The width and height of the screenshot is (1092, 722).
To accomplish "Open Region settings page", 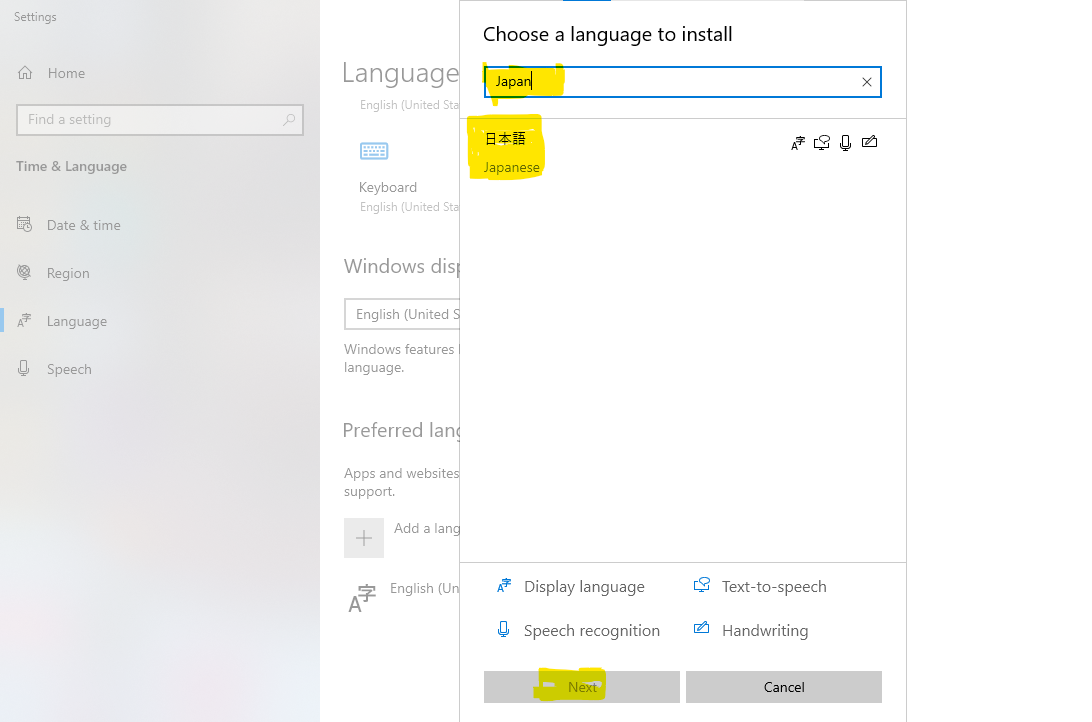I will pos(68,273).
